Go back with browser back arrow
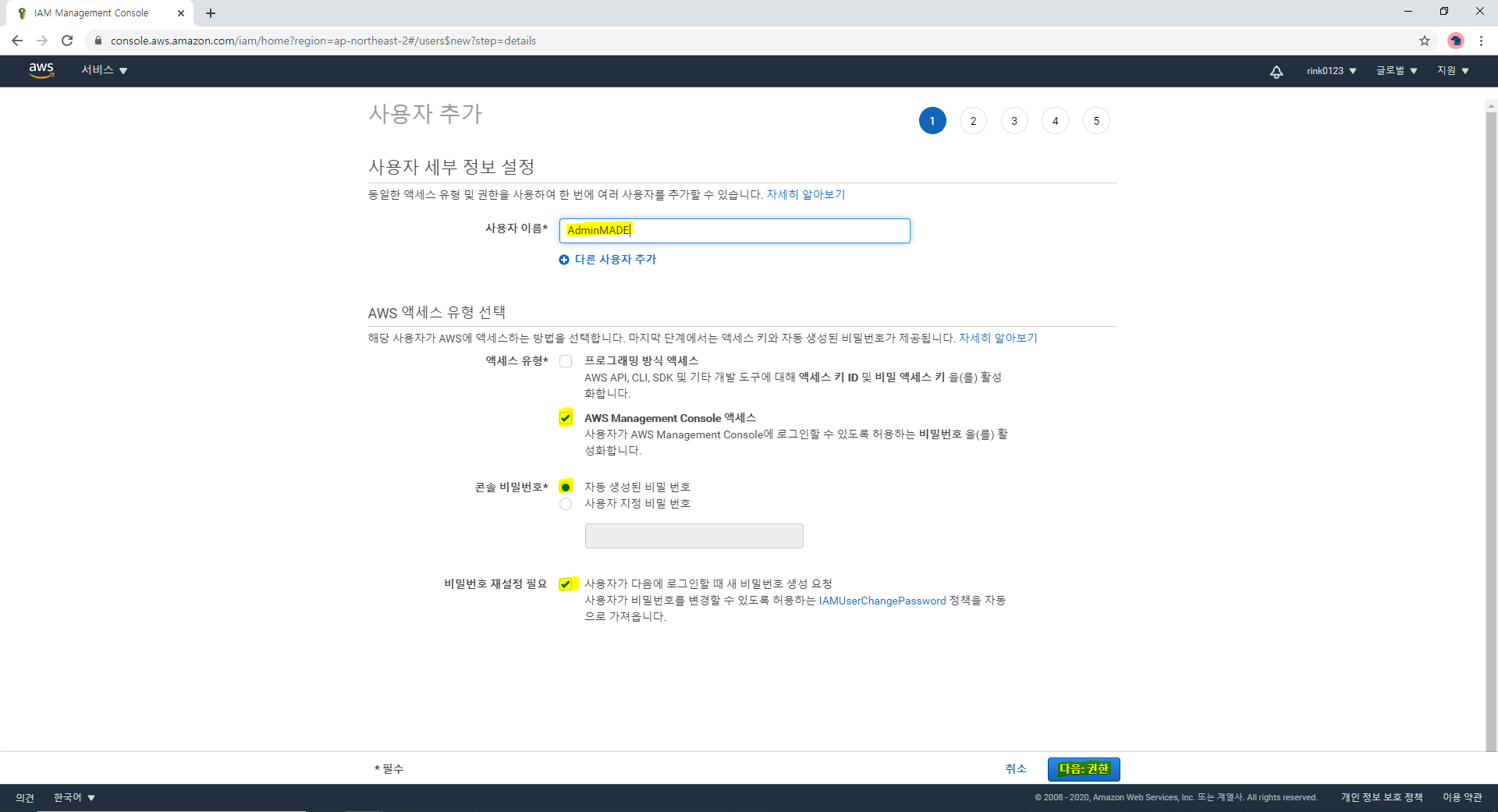 click(17, 41)
